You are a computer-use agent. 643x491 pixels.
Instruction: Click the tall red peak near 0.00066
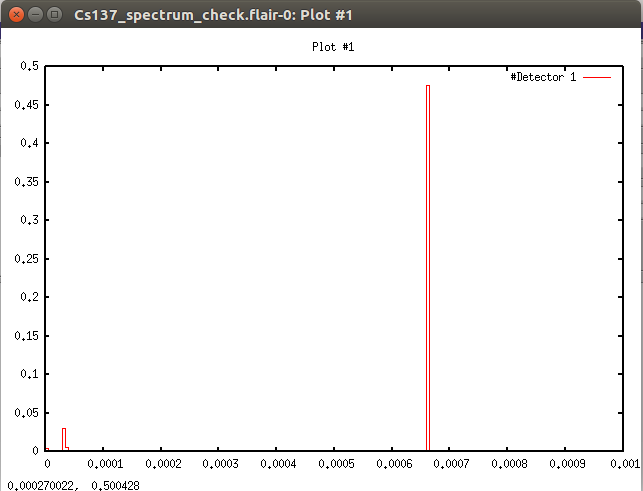click(428, 268)
